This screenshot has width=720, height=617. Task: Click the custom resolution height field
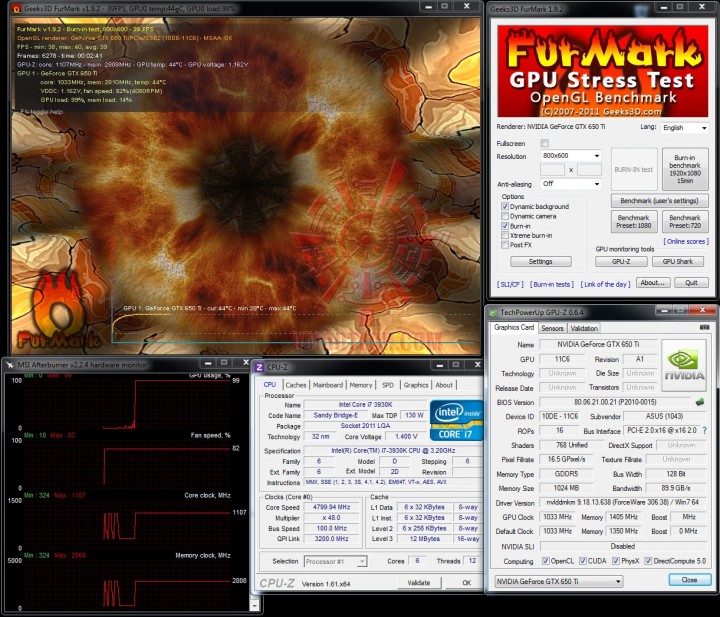[589, 170]
